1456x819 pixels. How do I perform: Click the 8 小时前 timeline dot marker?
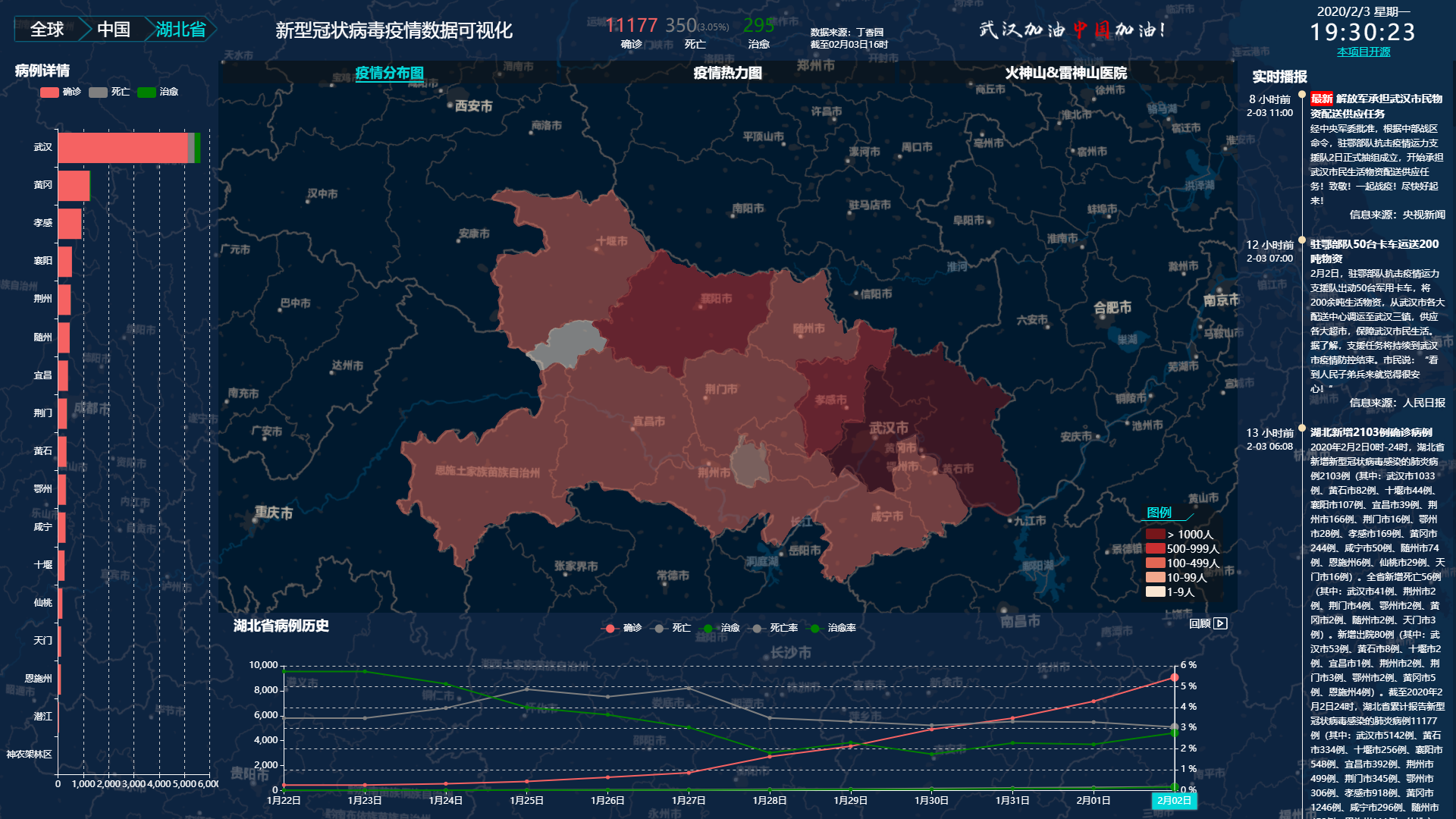click(x=1302, y=96)
